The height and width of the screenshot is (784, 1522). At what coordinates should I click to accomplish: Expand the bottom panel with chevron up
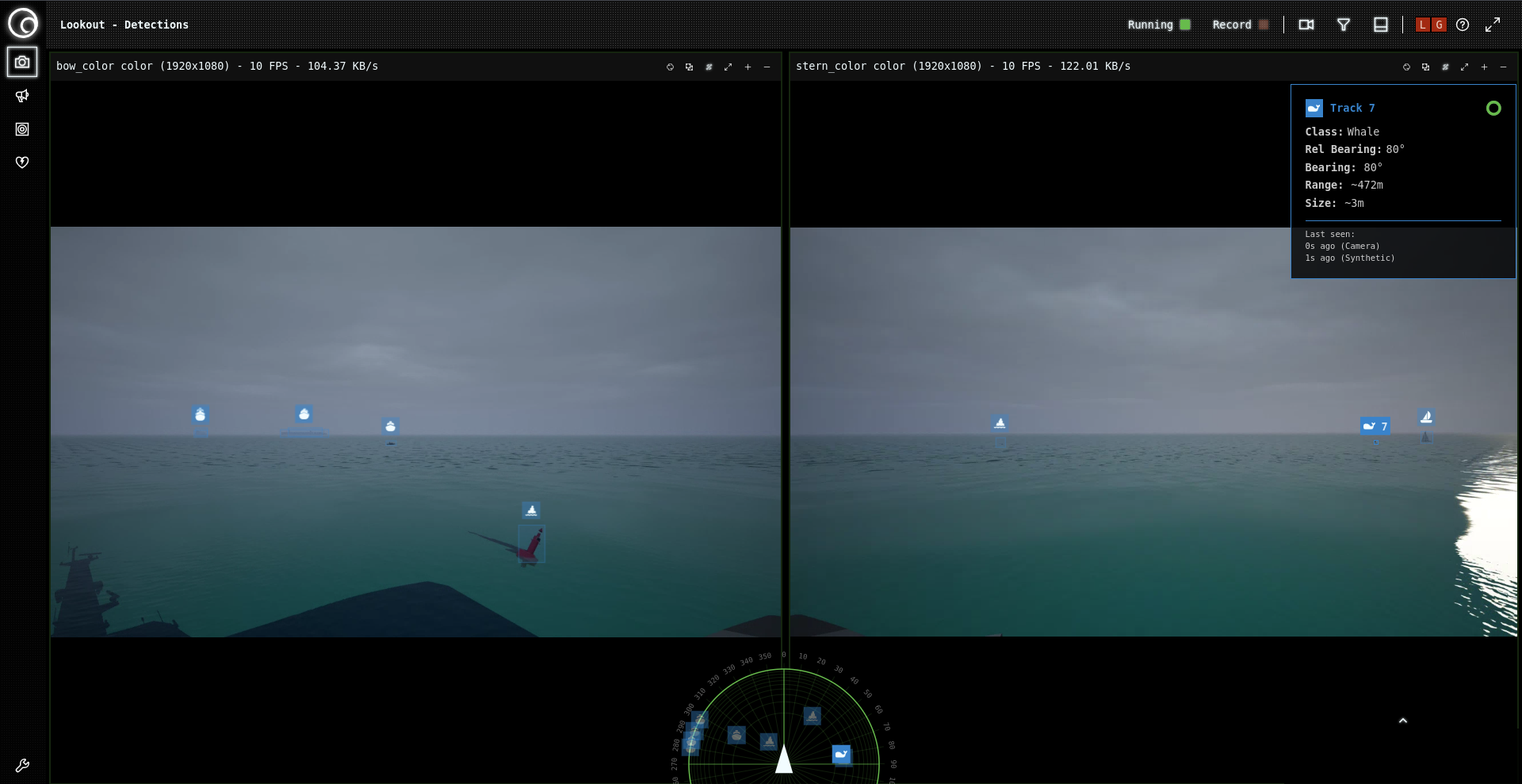point(1402,721)
